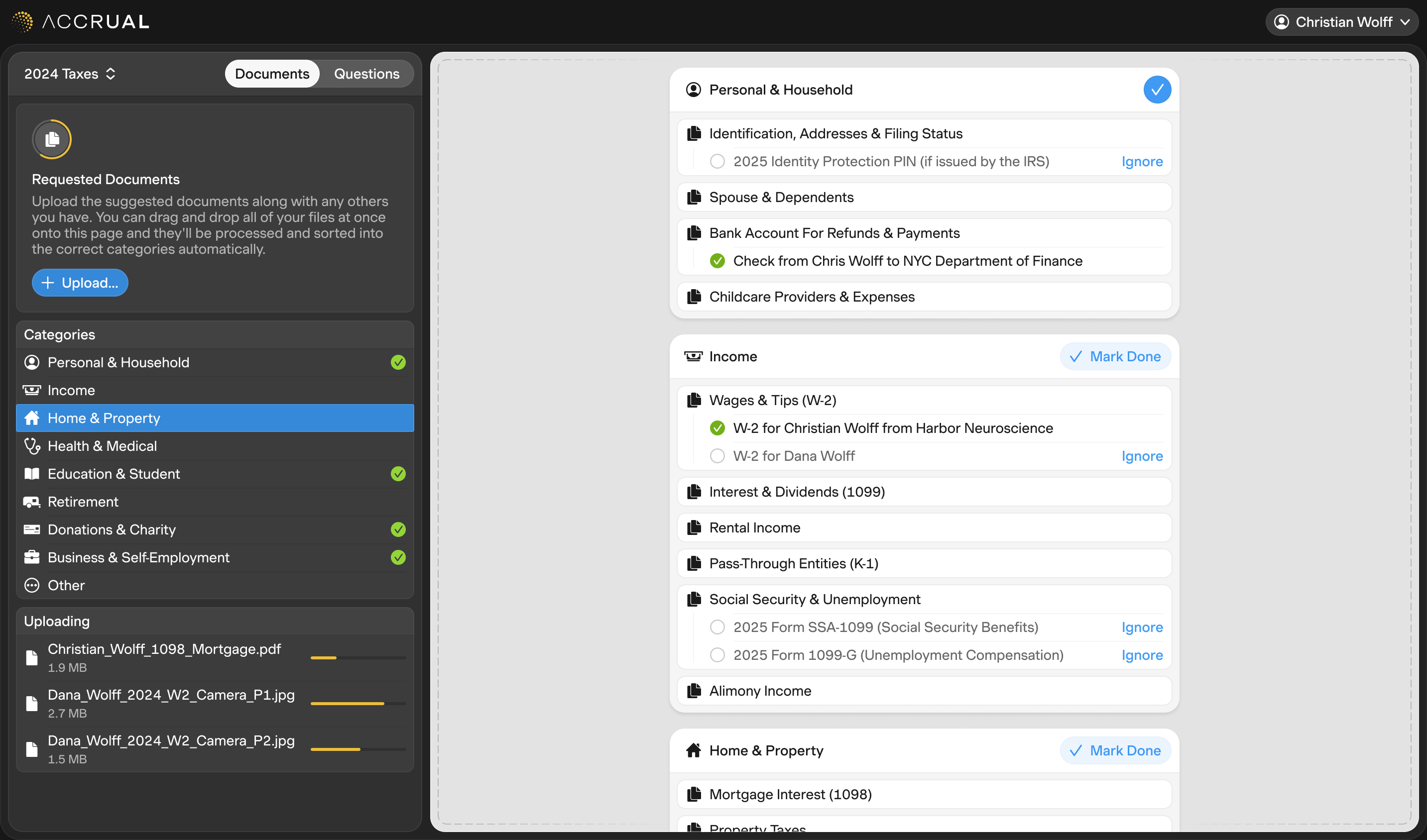This screenshot has width=1427, height=840.
Task: Click the Requested Documents circular icon
Action: point(51,139)
